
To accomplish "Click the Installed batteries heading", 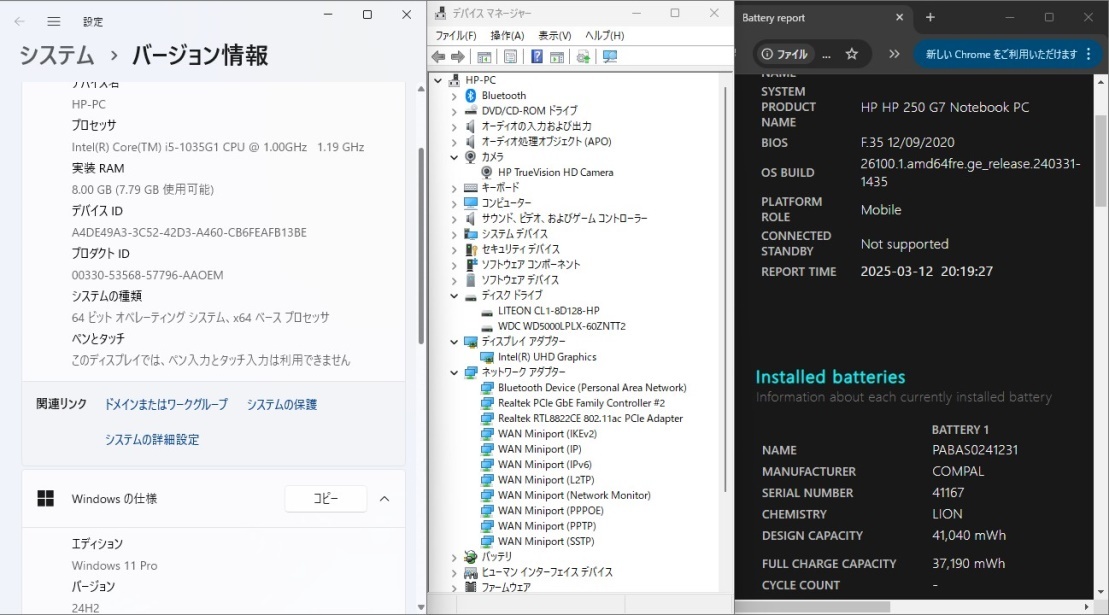I will click(x=830, y=377).
